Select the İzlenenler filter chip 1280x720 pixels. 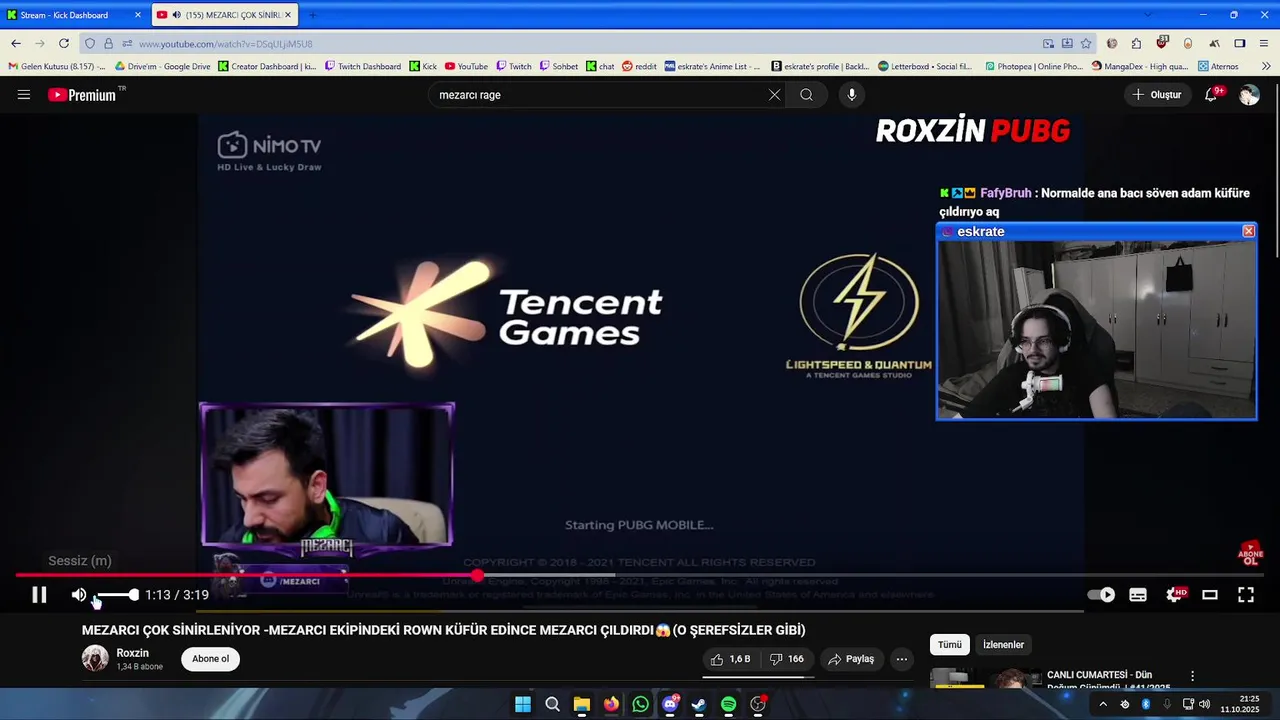pyautogui.click(x=1003, y=645)
